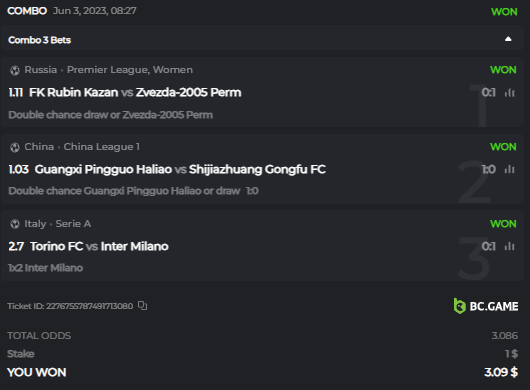Click the top WON status next to COMBO
Image resolution: width=530 pixels, height=390 pixels.
pyautogui.click(x=504, y=12)
